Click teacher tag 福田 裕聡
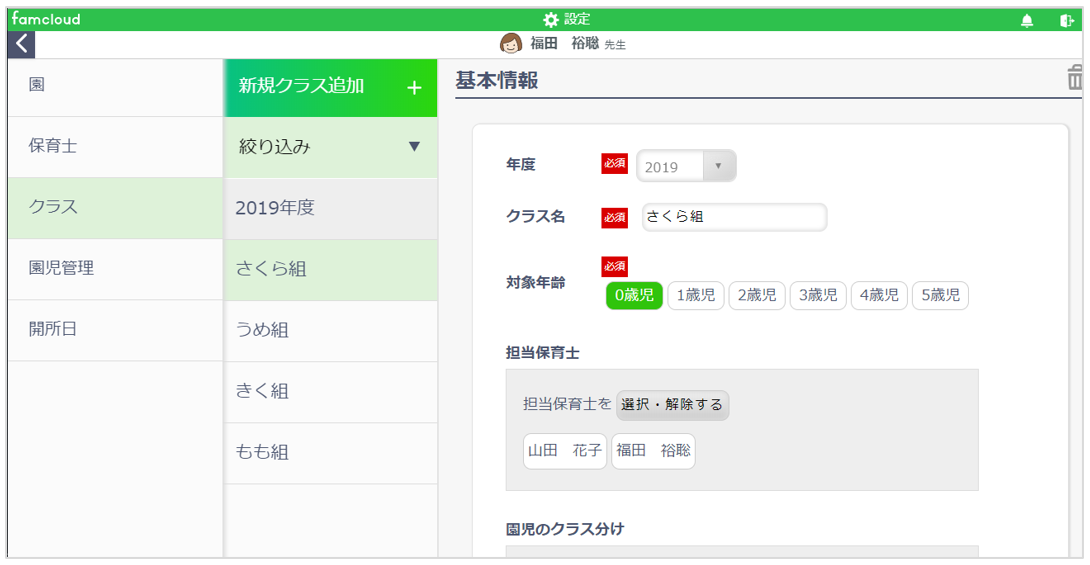 pyautogui.click(x=653, y=451)
